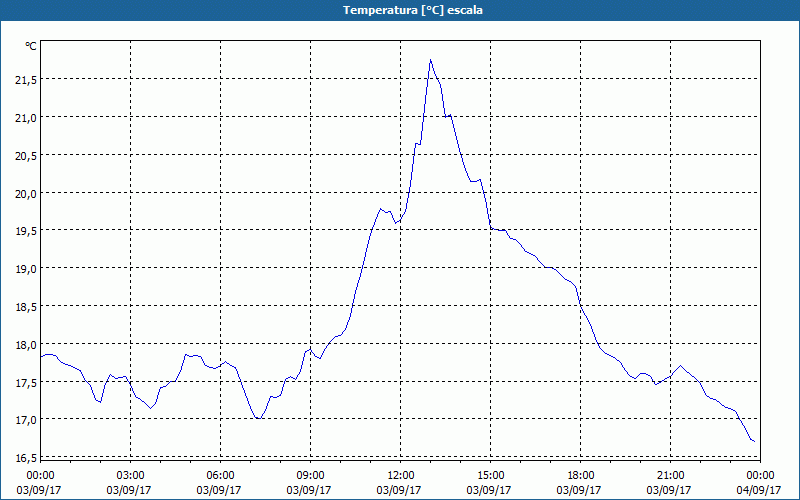Select the 19,5 y-axis label
Screen dimensions: 800x500
[x=26, y=231]
